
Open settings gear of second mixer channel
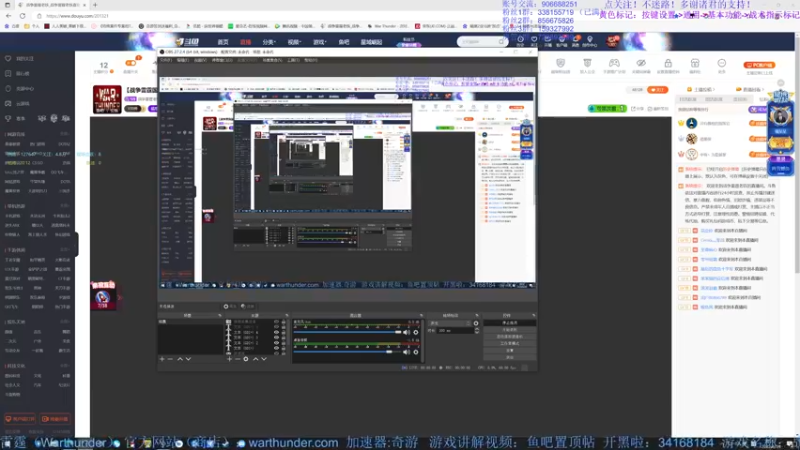[416, 352]
